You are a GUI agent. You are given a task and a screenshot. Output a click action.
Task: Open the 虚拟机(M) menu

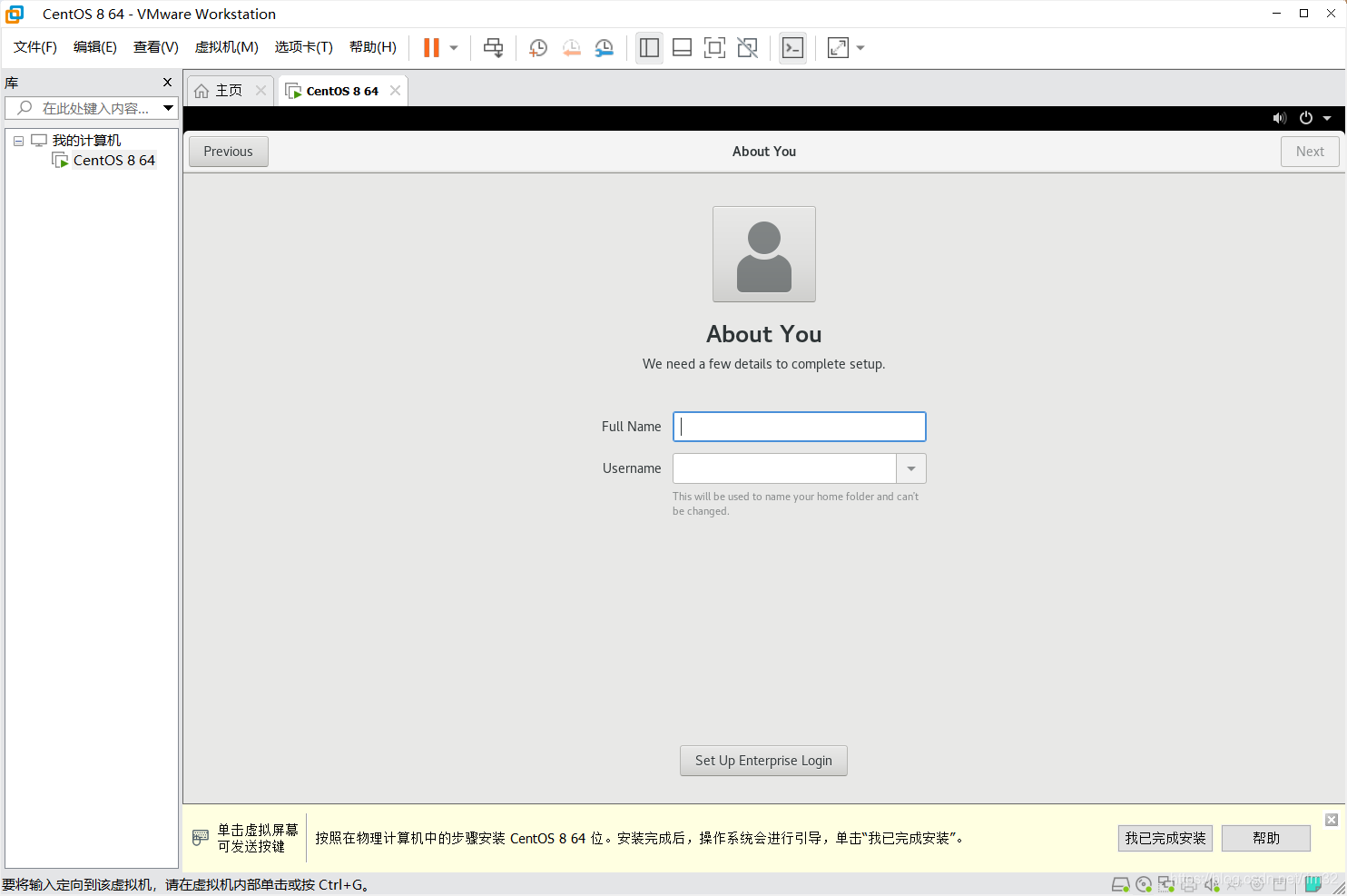[227, 47]
